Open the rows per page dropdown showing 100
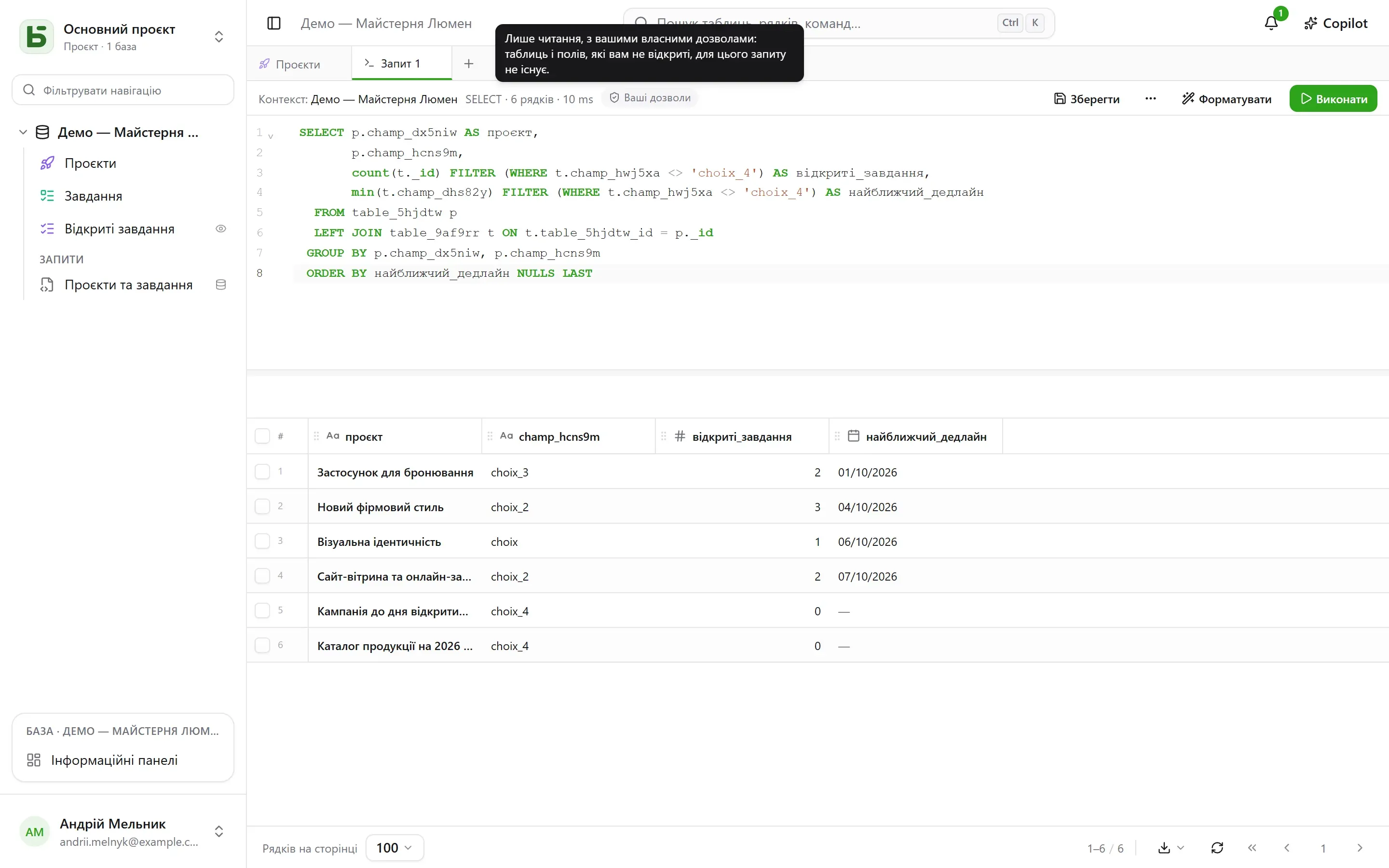The width and height of the screenshot is (1389, 868). 395,848
